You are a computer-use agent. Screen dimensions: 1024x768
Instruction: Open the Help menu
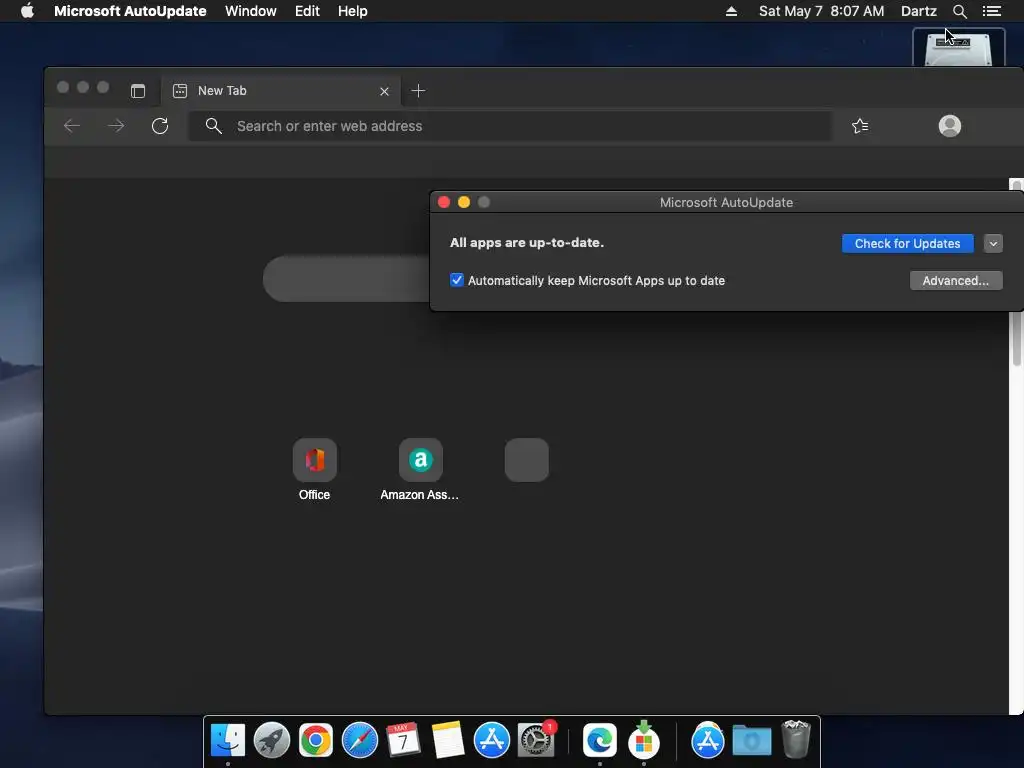click(353, 11)
